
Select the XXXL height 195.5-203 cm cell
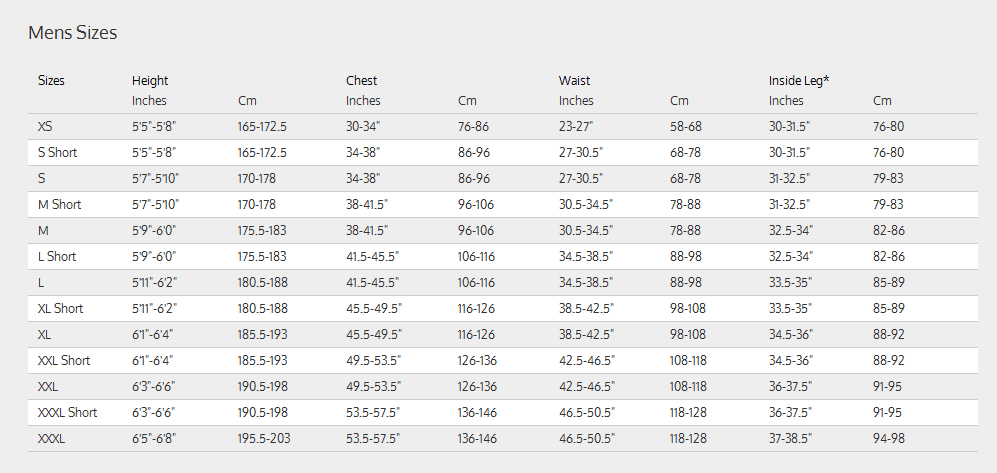[262, 439]
